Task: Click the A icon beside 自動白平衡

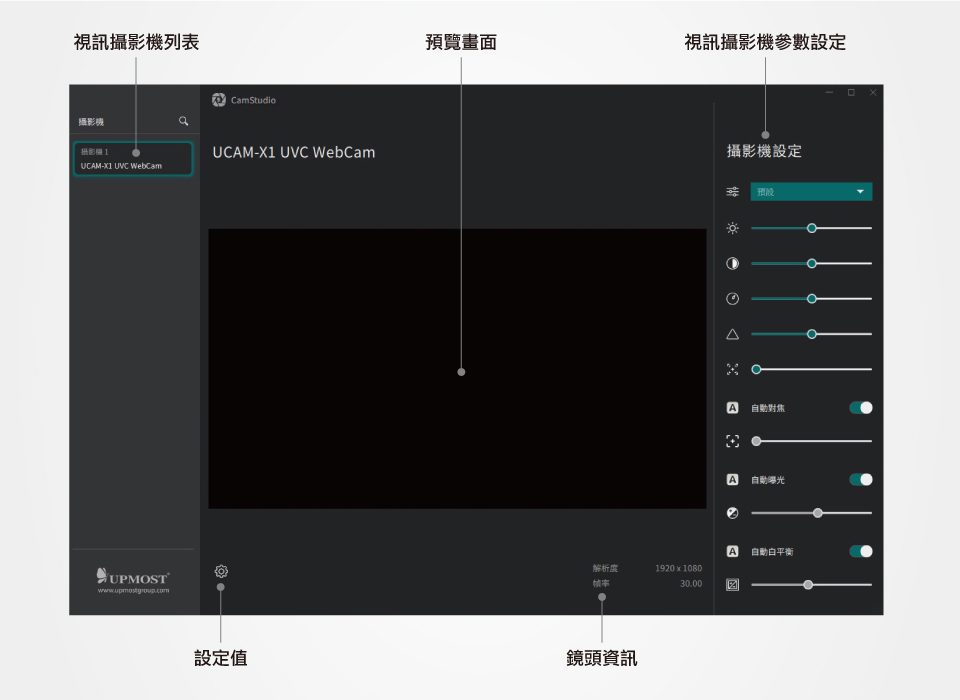Action: pyautogui.click(x=732, y=551)
